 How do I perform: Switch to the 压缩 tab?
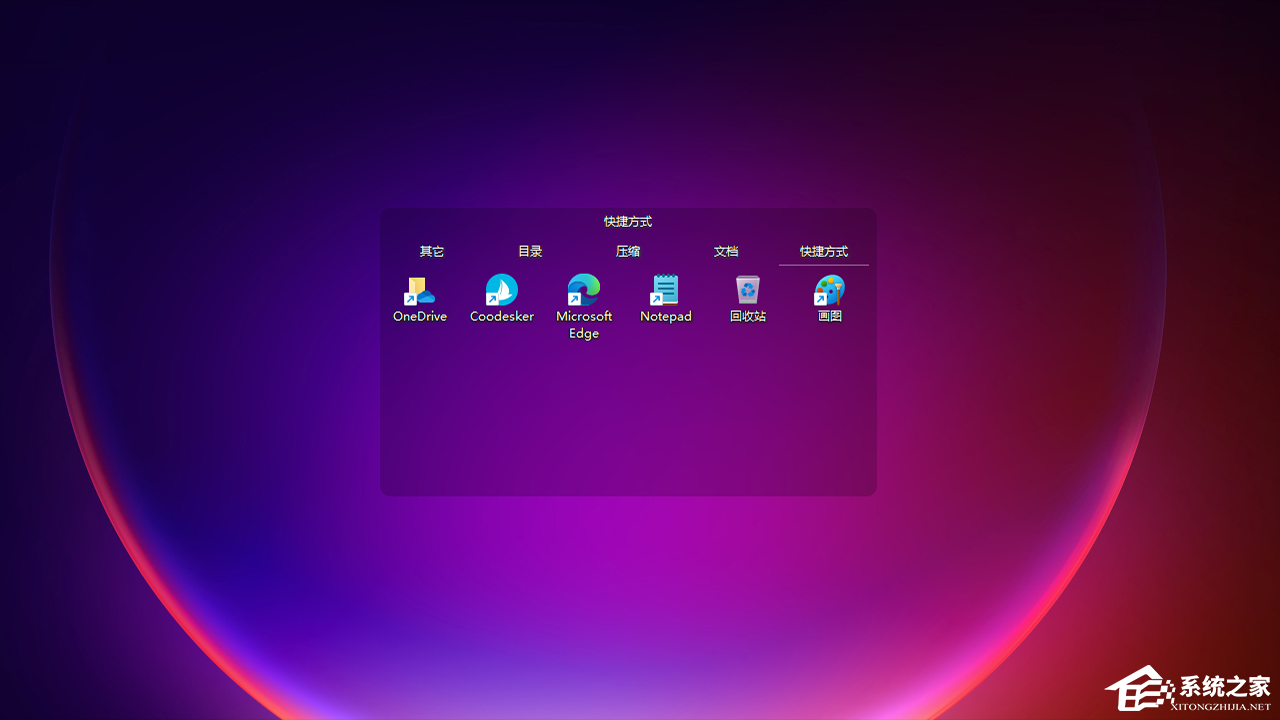[628, 252]
